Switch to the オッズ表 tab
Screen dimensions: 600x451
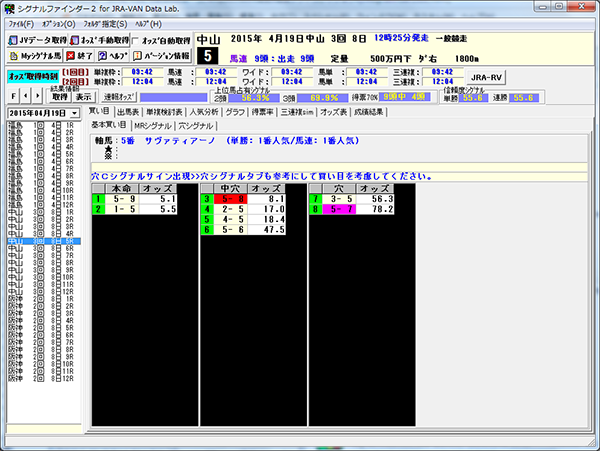[x=333, y=112]
